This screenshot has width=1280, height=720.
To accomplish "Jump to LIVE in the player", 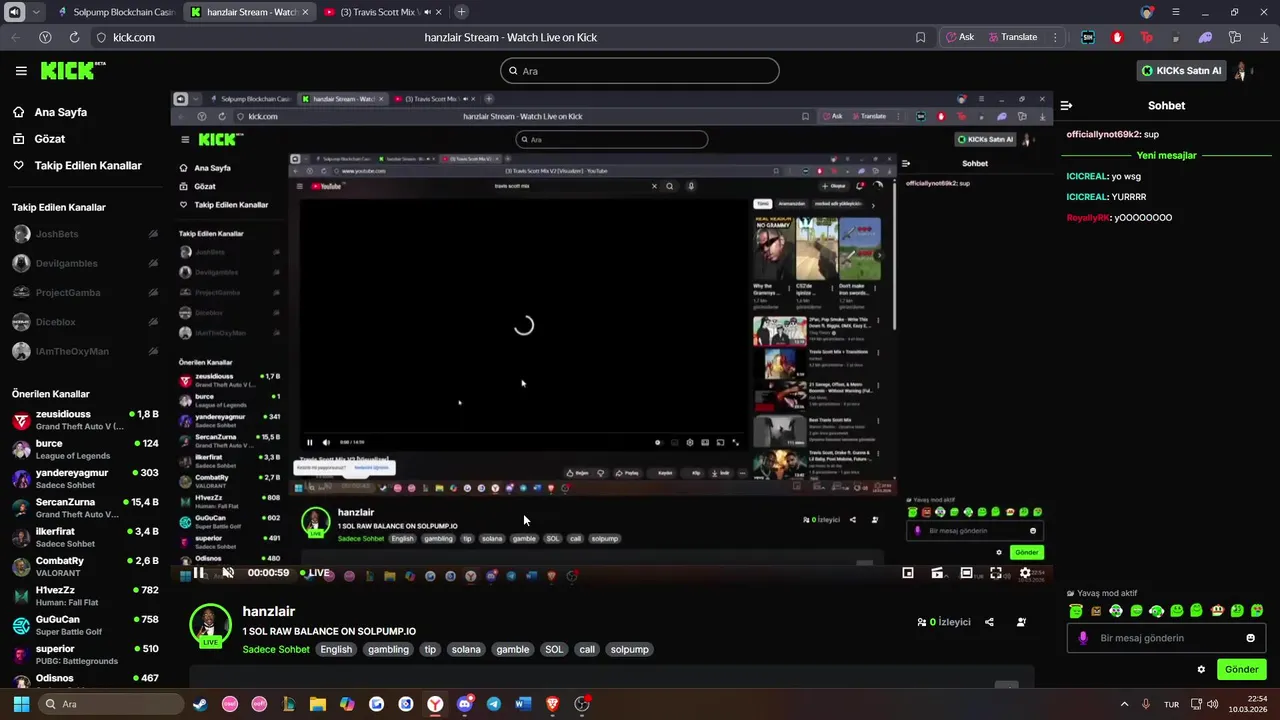I will click(x=314, y=573).
